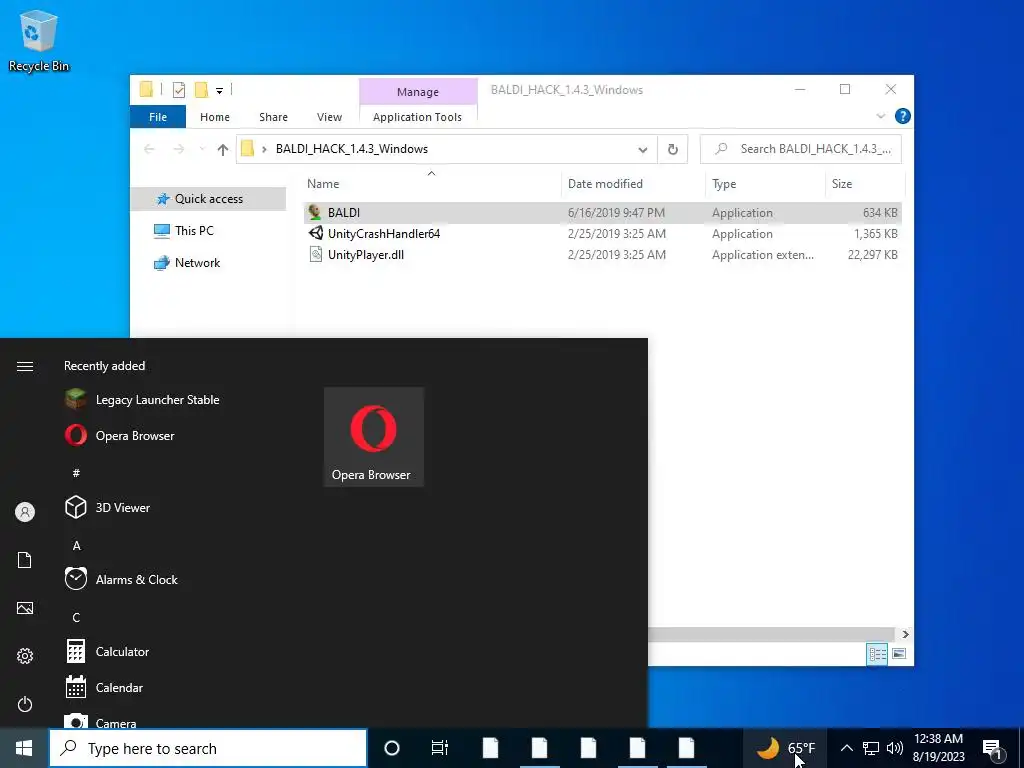Select This PC in navigation pane
Image resolution: width=1024 pixels, height=768 pixels.
194,231
